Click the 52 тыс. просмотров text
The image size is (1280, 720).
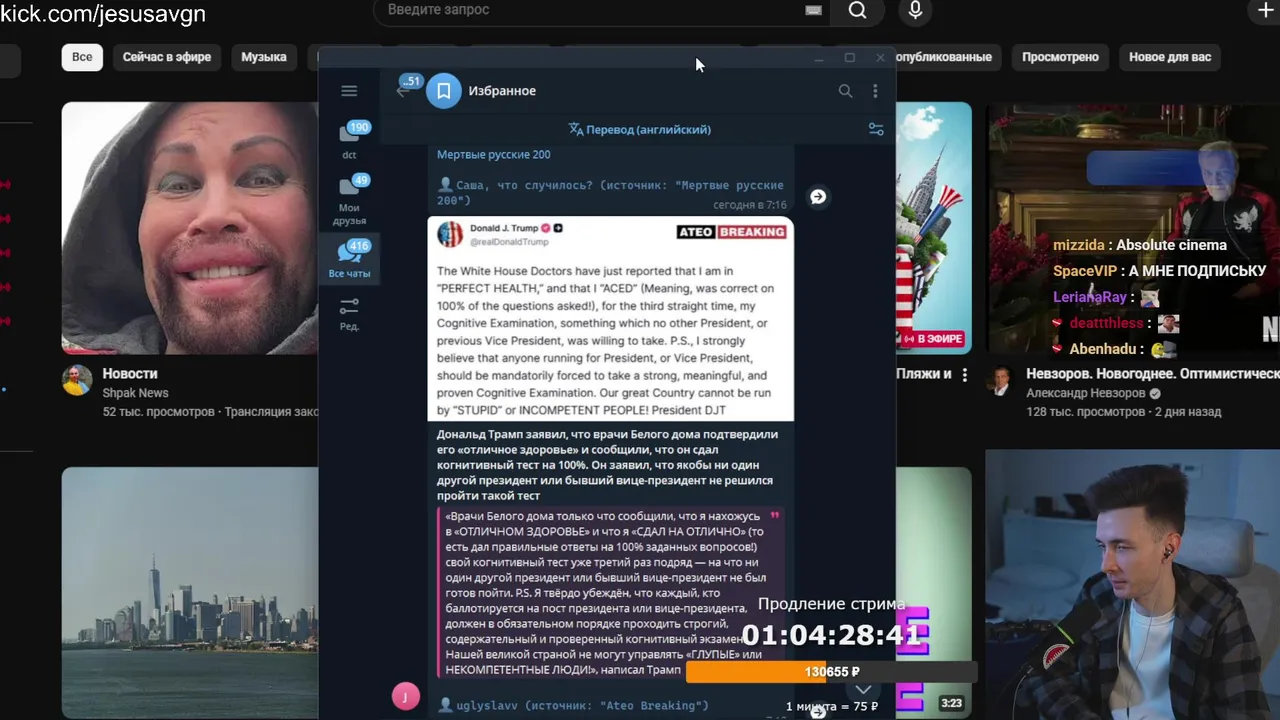(158, 411)
